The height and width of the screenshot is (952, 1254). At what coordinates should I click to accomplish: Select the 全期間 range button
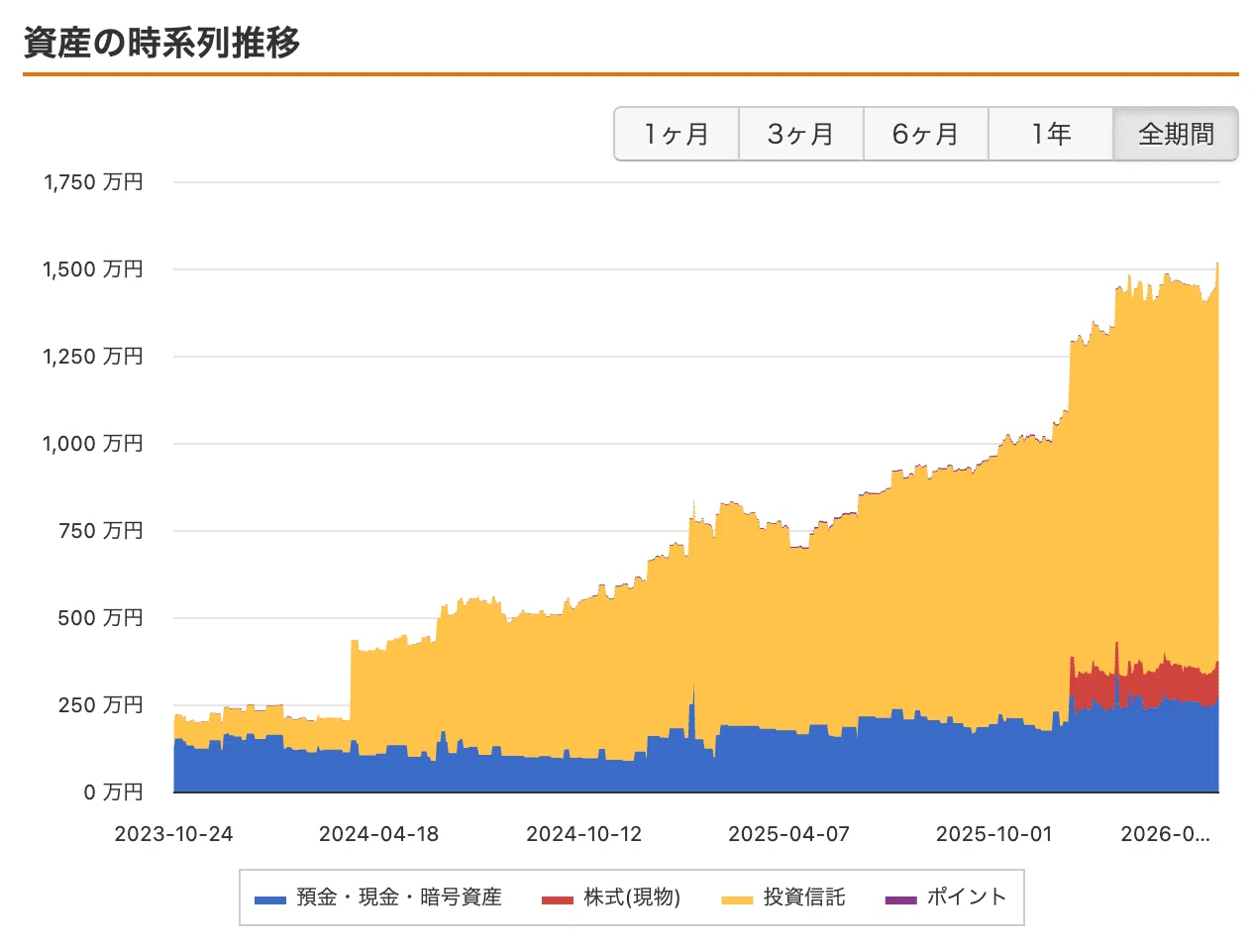[1176, 134]
